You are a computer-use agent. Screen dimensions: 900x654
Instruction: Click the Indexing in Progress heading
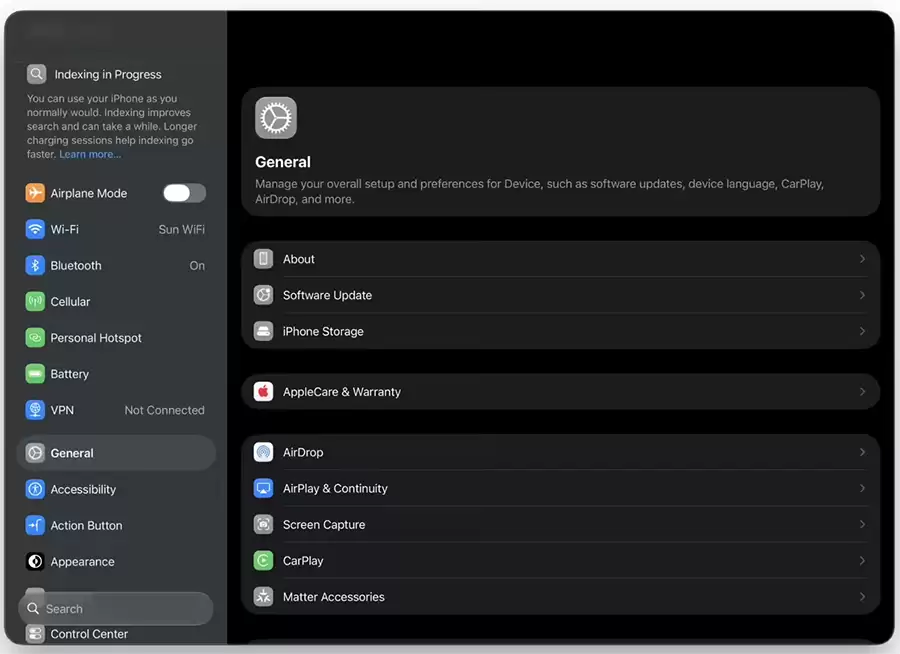tap(108, 74)
